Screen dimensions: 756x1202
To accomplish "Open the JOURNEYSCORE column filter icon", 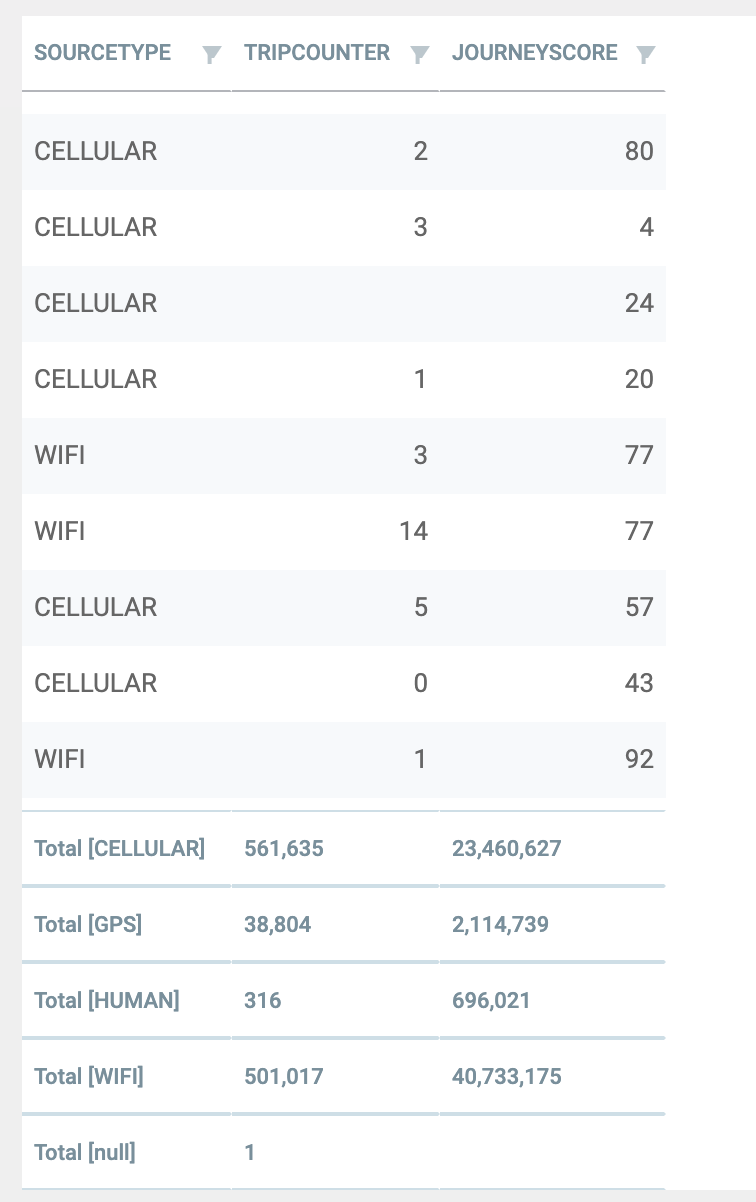I will 646,55.
